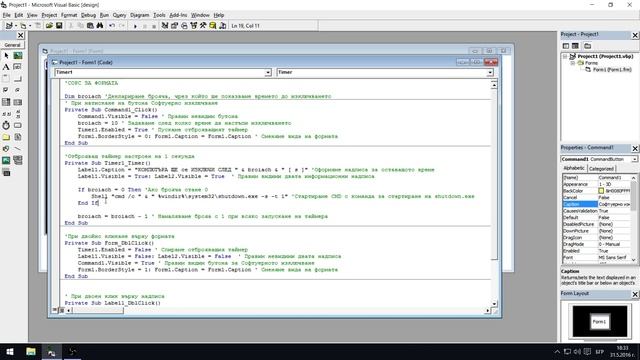Viewport: 640px width, 360px height.
Task: Open Project Explorer from the toolbar
Action: click(164, 26)
